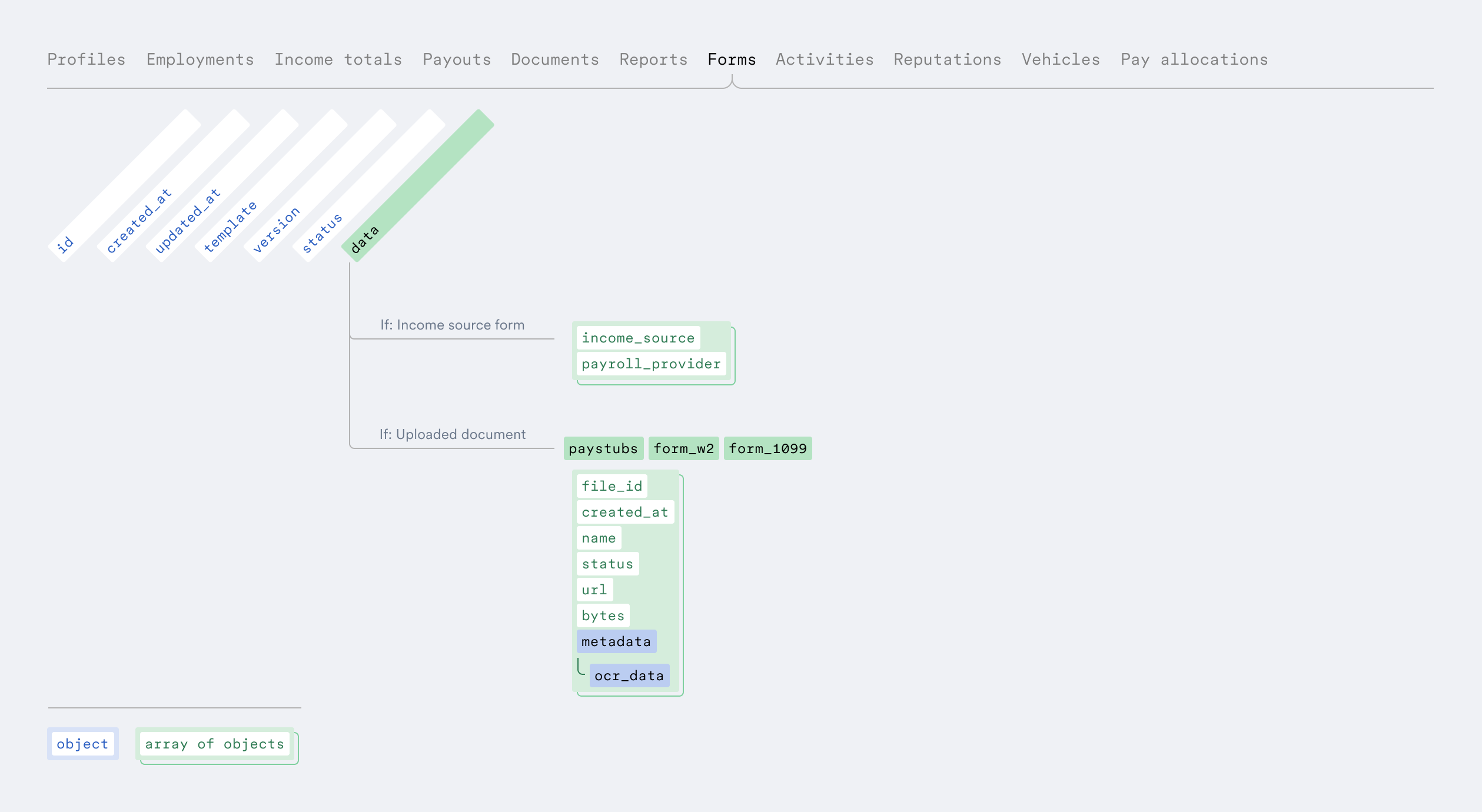Click the payroll_provider field
Screen dimensions: 1482x812
pos(650,364)
